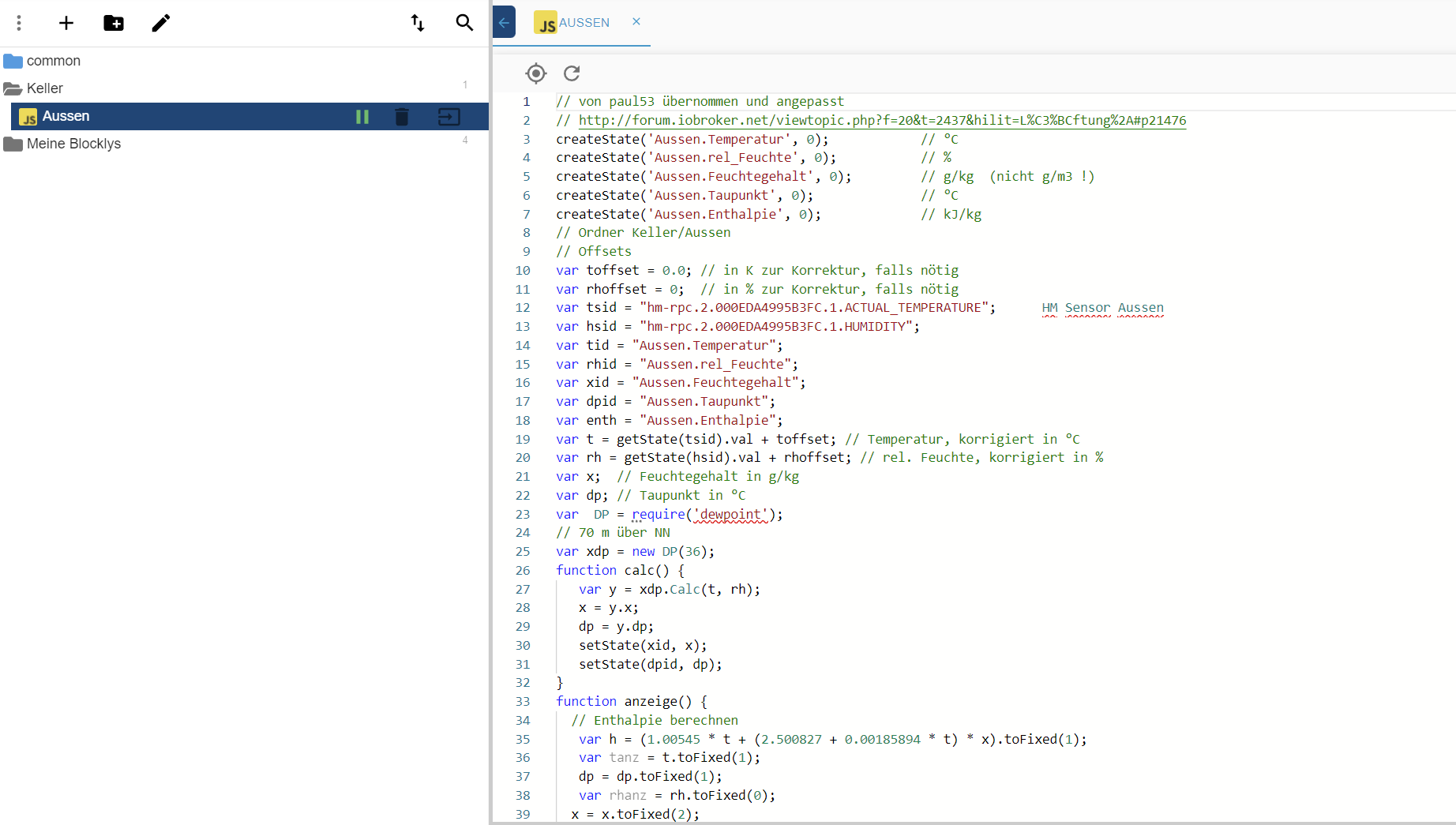Add a new script with plus icon
The height and width of the screenshot is (825, 1456).
pos(66,23)
